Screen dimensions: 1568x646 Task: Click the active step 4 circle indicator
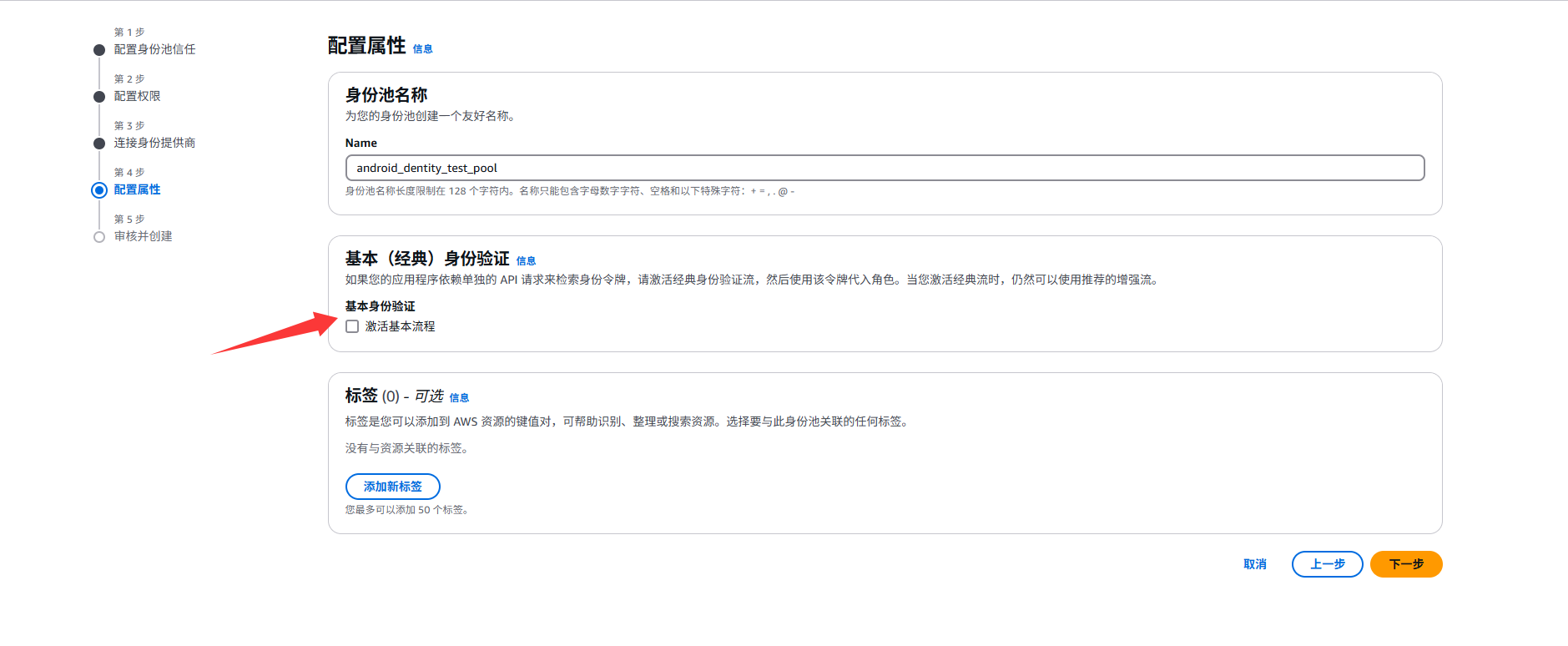pyautogui.click(x=99, y=190)
